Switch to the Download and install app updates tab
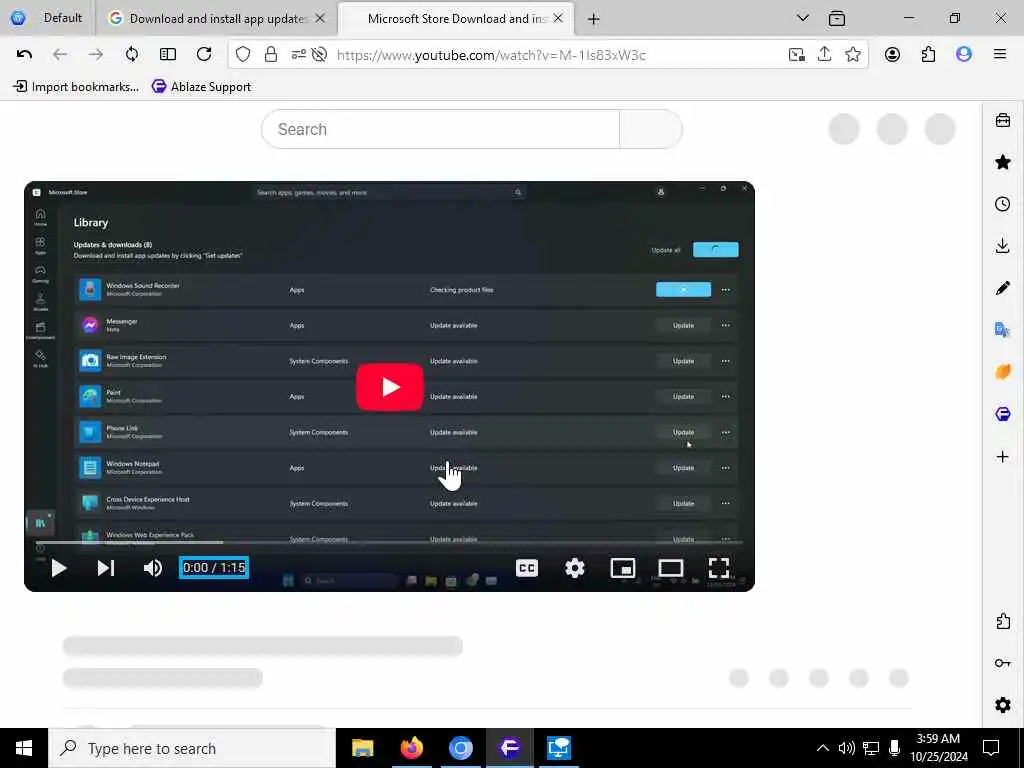 217,19
